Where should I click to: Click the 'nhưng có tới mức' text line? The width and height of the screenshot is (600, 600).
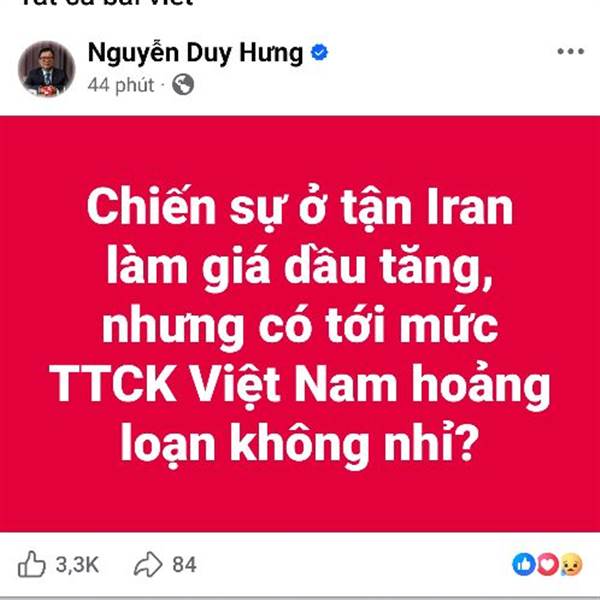coord(300,326)
